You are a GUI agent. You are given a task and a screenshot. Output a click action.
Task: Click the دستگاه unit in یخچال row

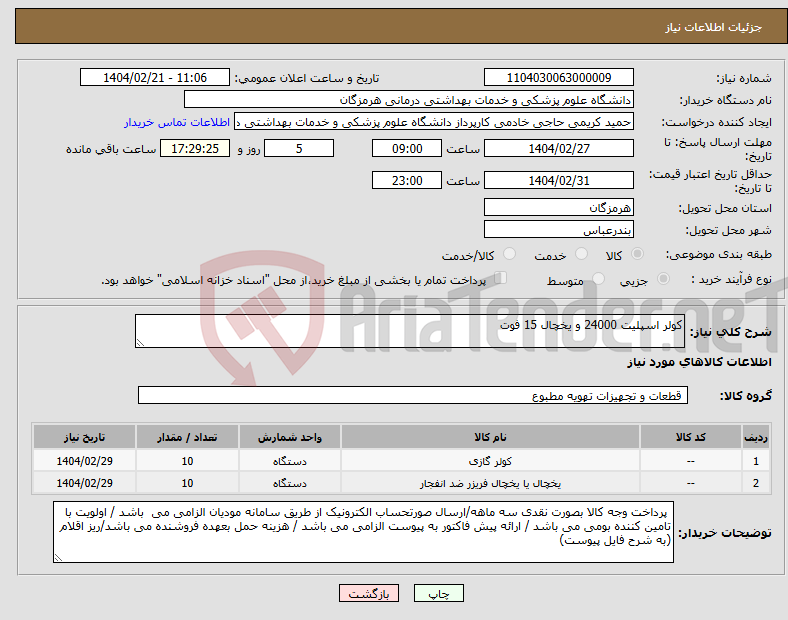click(x=289, y=483)
